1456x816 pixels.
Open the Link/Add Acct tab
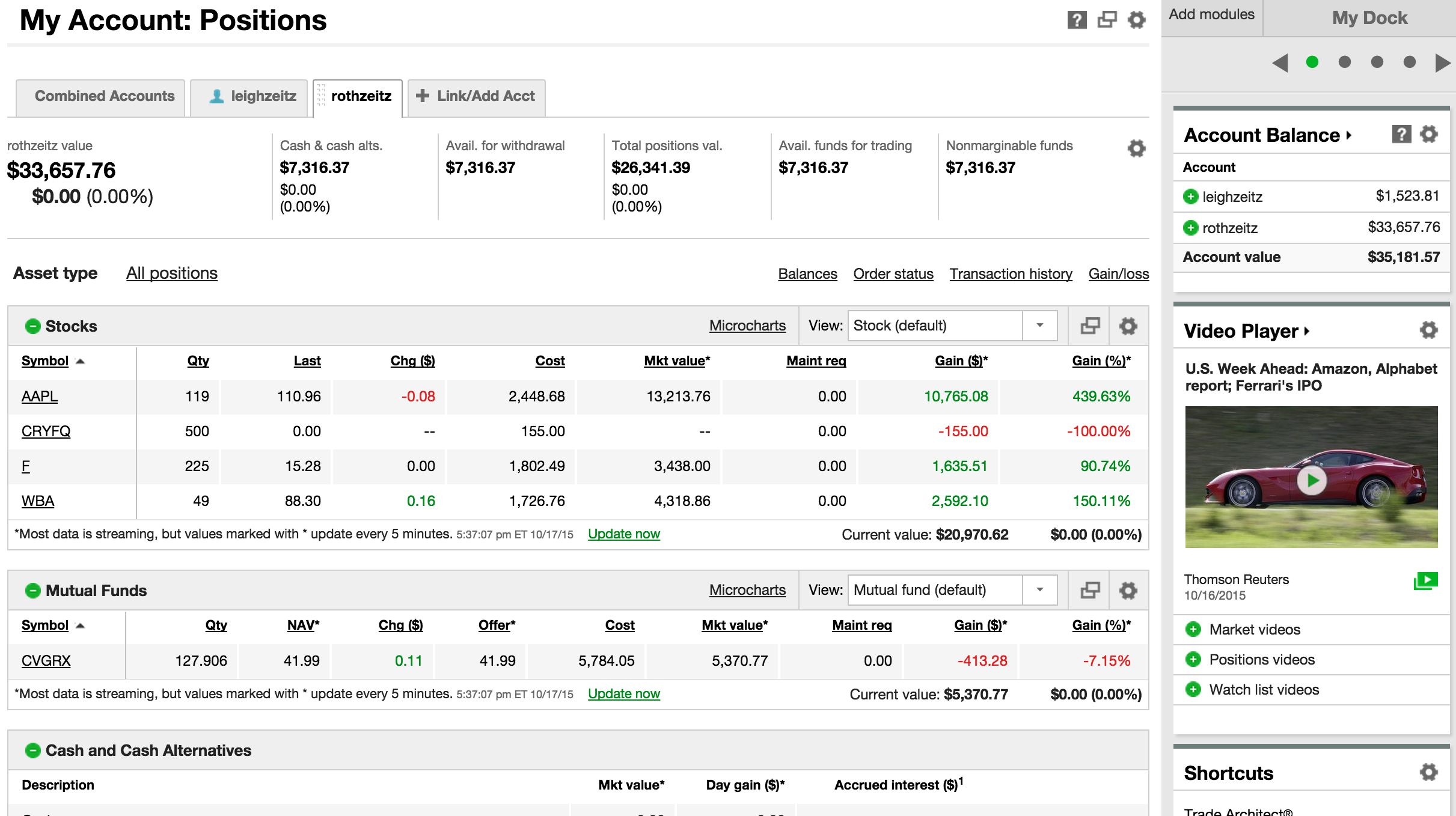pos(476,96)
